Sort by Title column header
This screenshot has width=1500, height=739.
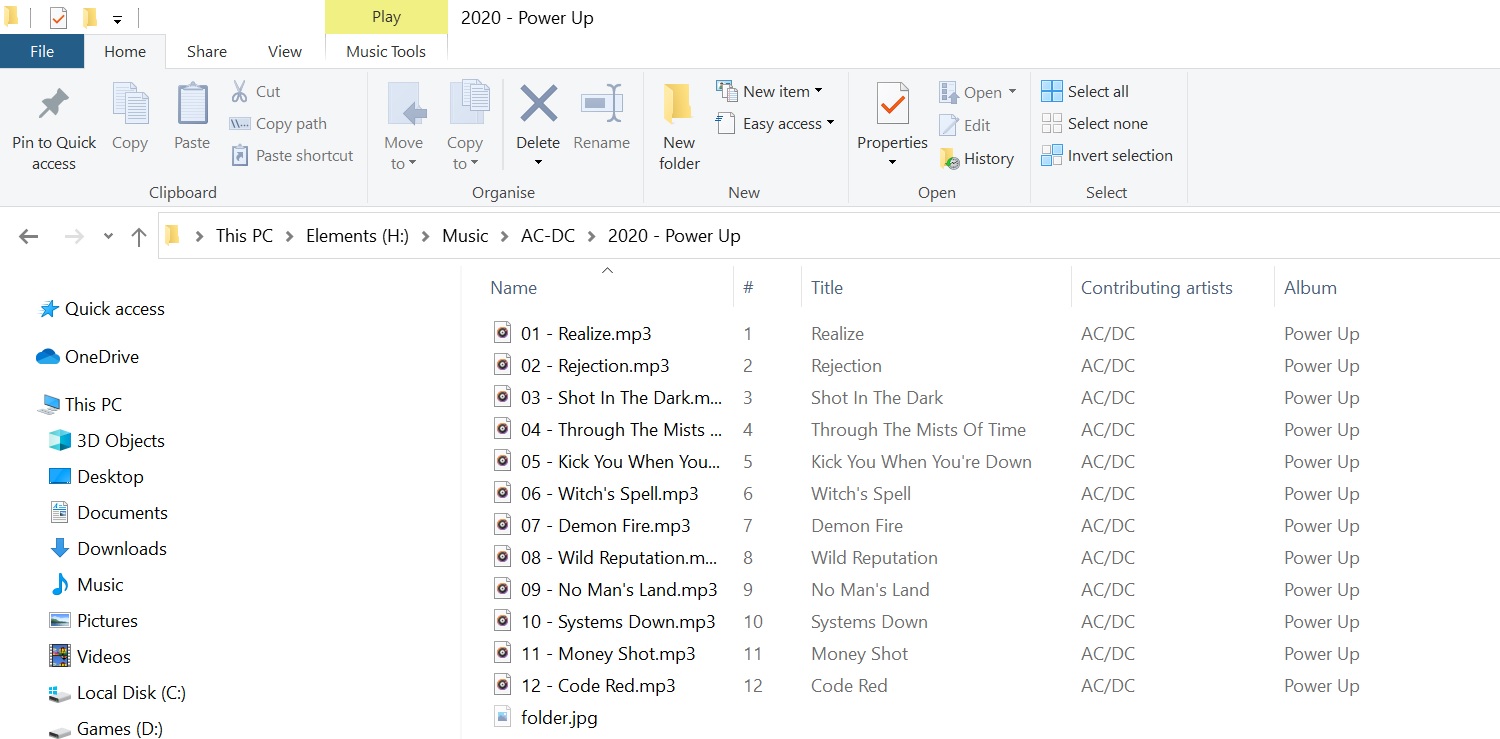[827, 288]
